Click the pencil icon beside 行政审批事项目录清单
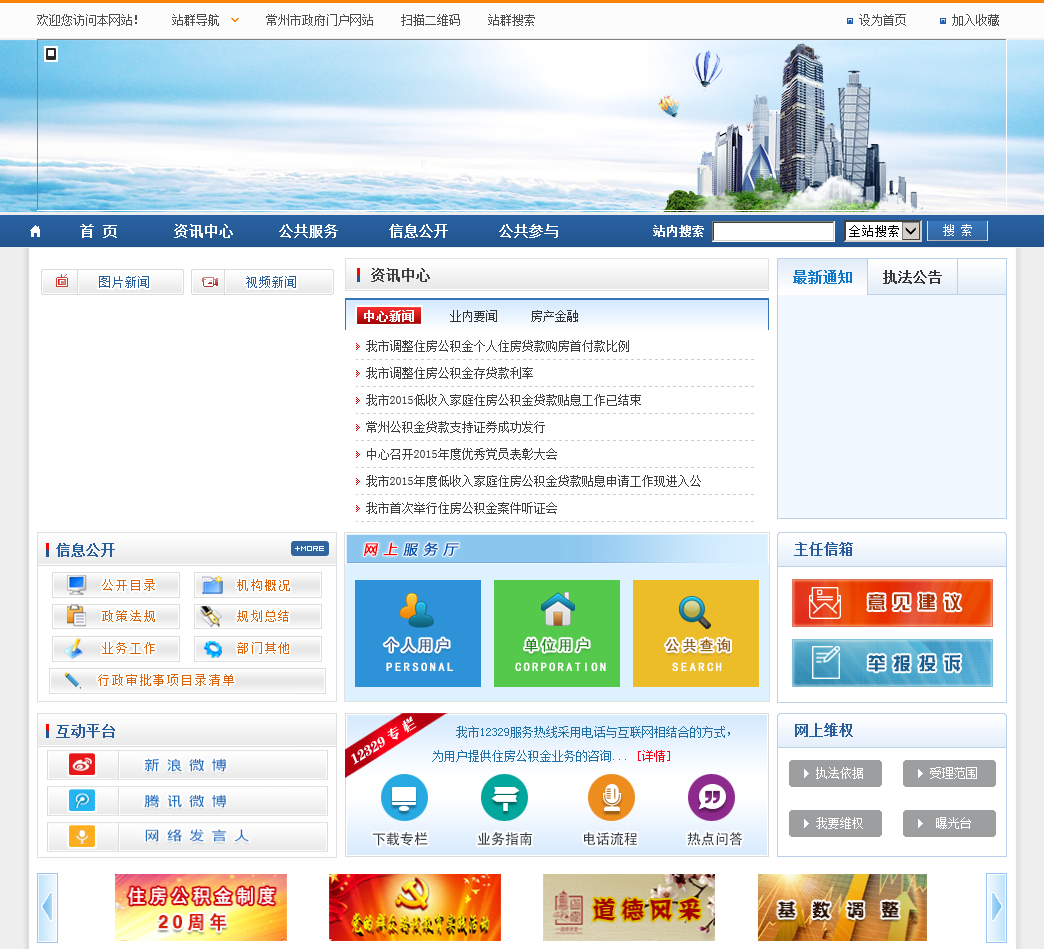This screenshot has height=949, width=1044. click(x=73, y=680)
